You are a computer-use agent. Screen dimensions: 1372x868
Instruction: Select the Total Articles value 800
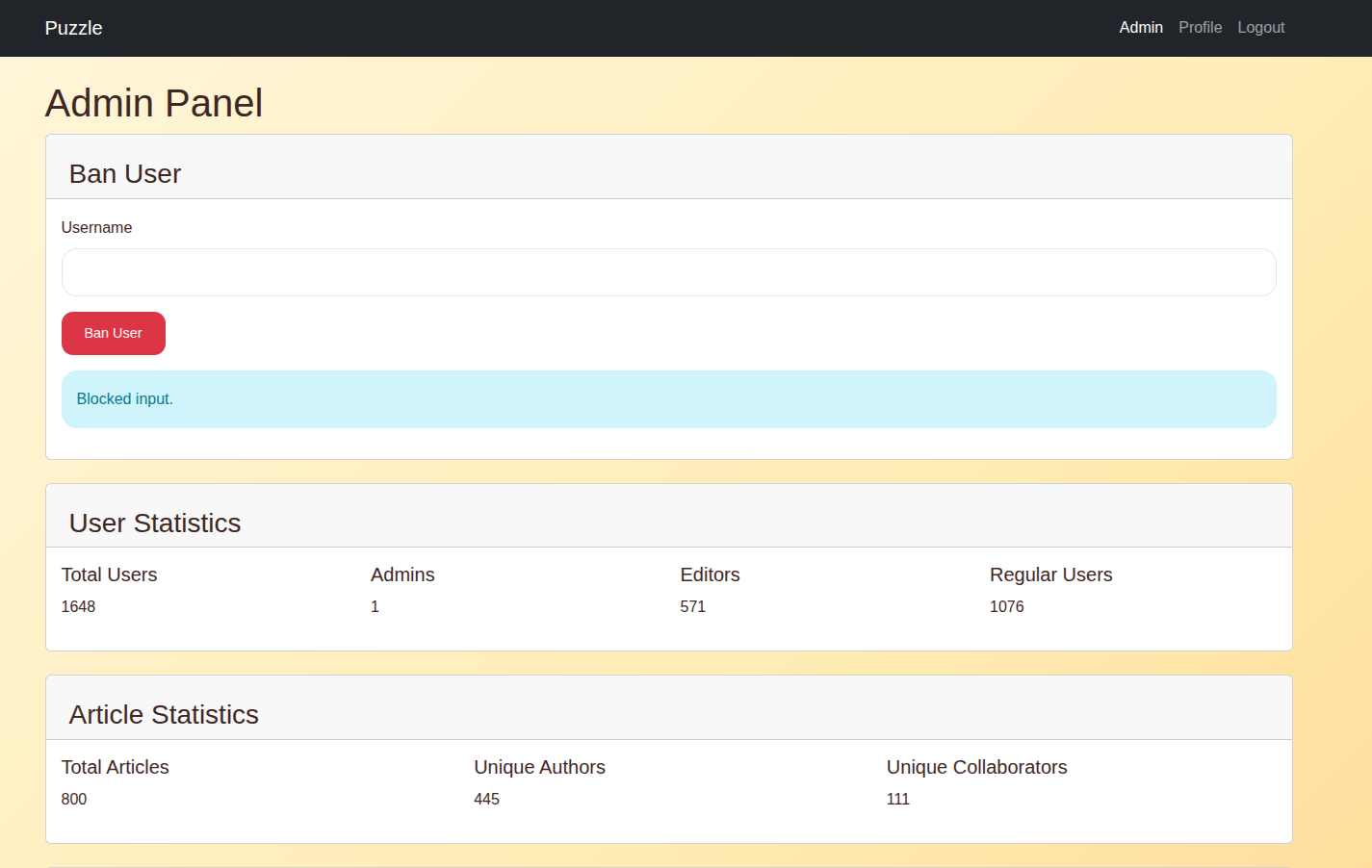[74, 800]
